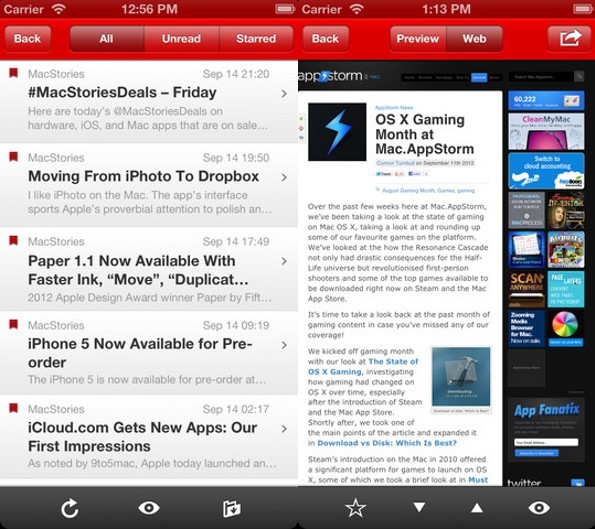Click the SCAN ANYWHERE ad tile
This screenshot has height=529, width=595.
526,289
